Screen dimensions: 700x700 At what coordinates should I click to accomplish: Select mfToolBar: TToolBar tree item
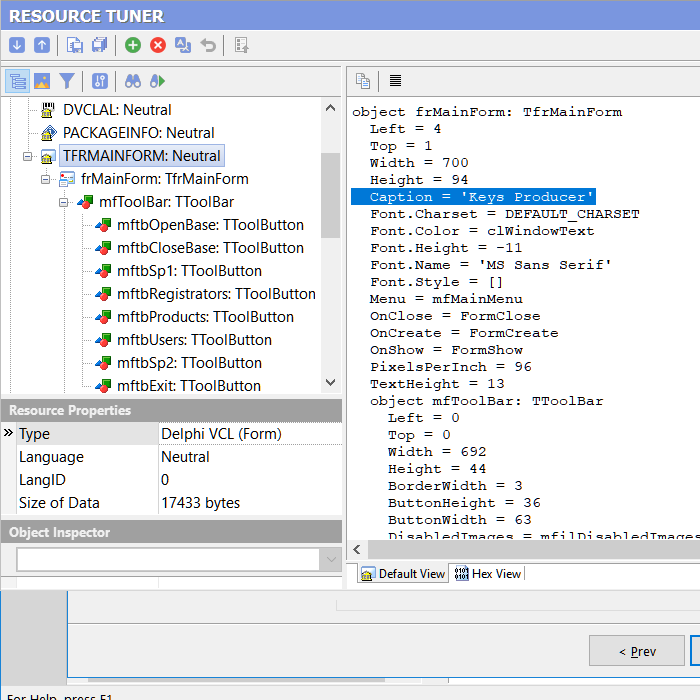[x=167, y=202]
